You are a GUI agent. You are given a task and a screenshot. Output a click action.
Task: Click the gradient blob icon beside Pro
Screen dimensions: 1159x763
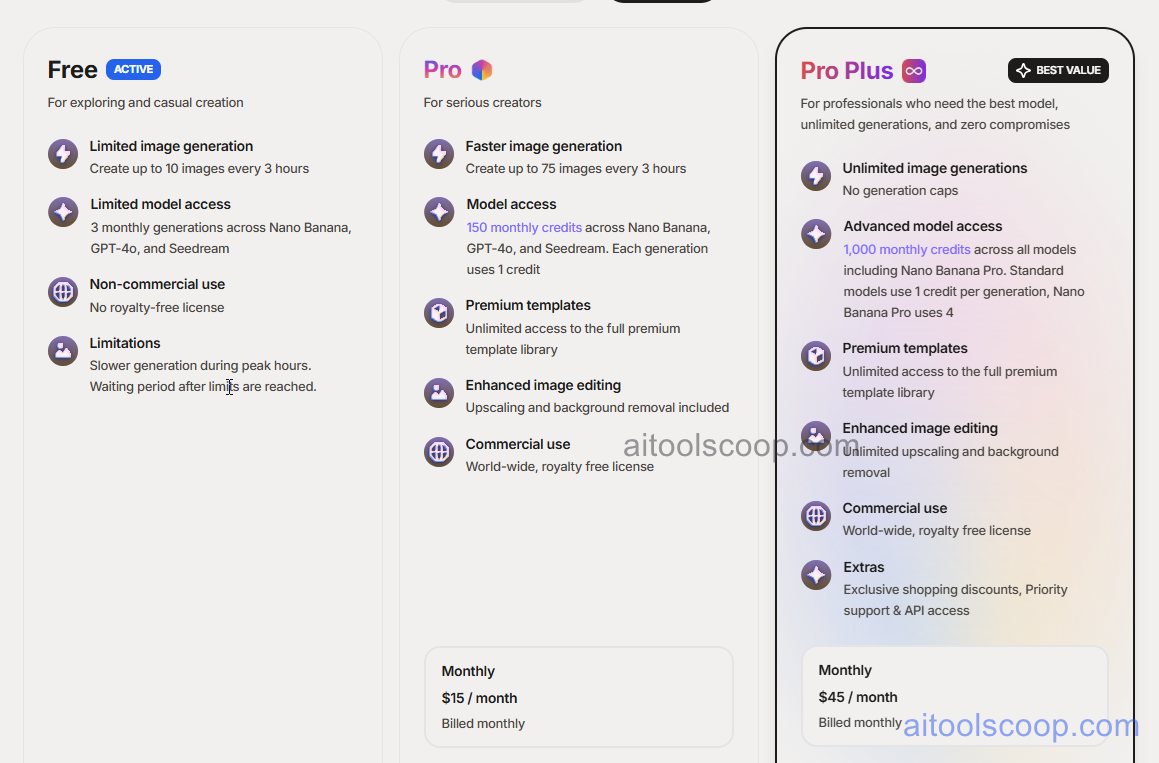483,70
